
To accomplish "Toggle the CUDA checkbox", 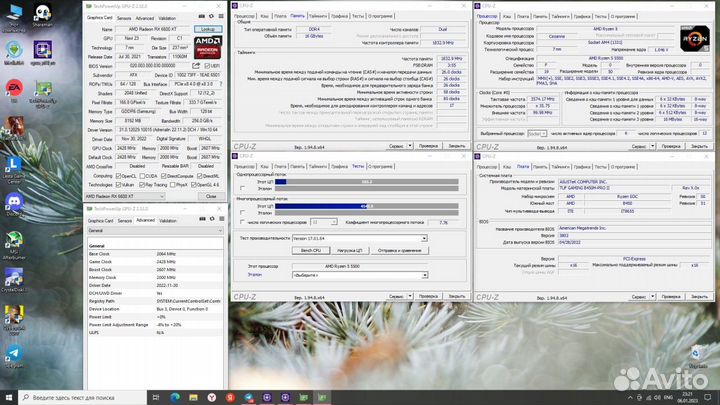I will [142, 176].
